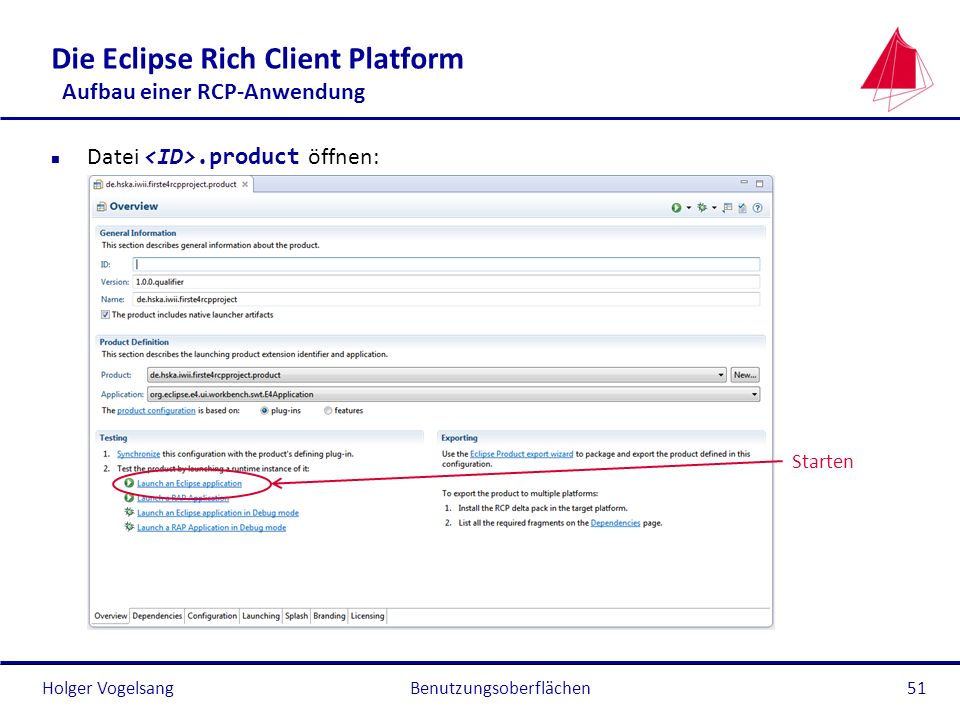960x720 pixels.
Task: Open Help via the question mark icon
Action: (757, 208)
